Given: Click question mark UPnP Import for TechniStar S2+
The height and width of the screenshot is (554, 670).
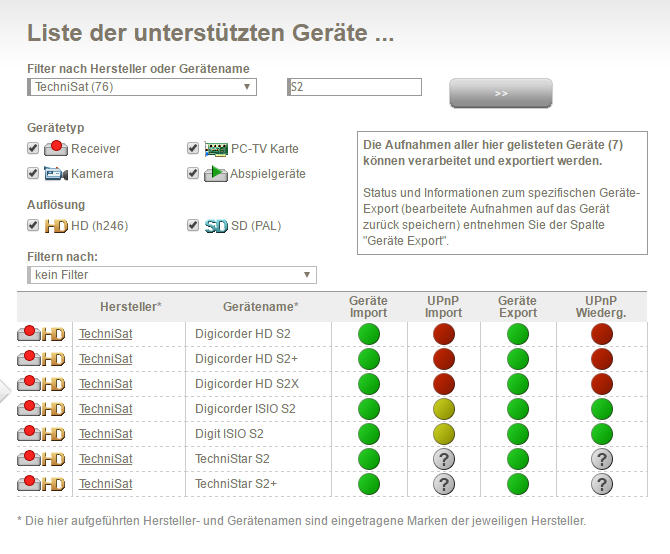Looking at the screenshot, I should (x=444, y=484).
